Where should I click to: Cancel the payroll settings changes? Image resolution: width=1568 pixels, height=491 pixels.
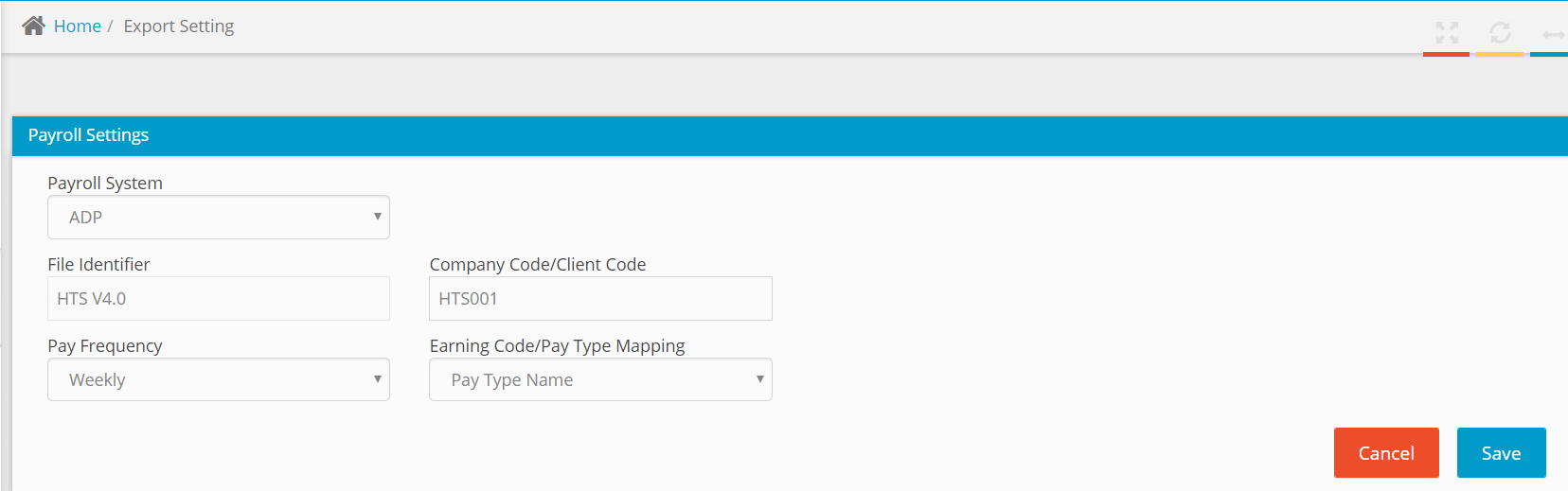pos(1386,453)
